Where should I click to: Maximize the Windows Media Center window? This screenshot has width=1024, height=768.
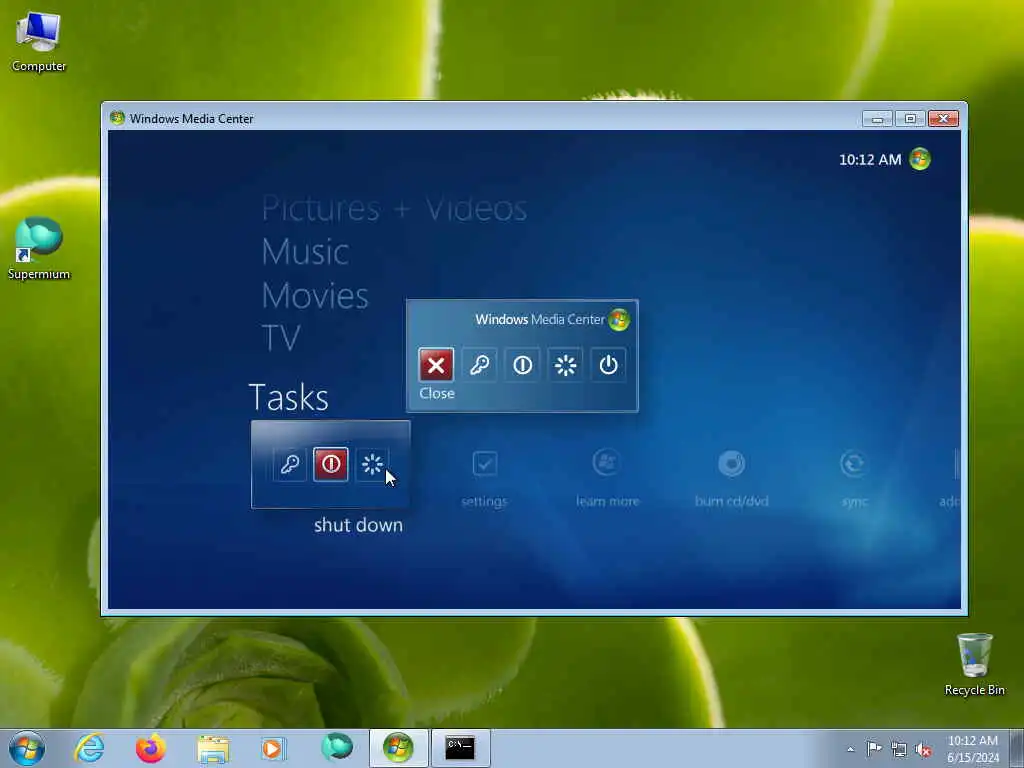pyautogui.click(x=910, y=118)
